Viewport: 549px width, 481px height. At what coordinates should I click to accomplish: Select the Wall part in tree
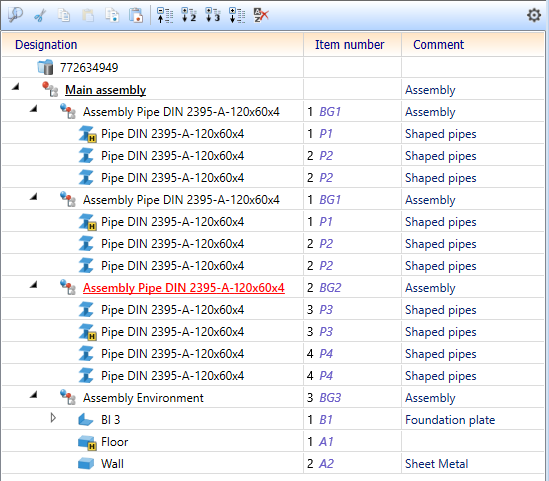[112, 463]
